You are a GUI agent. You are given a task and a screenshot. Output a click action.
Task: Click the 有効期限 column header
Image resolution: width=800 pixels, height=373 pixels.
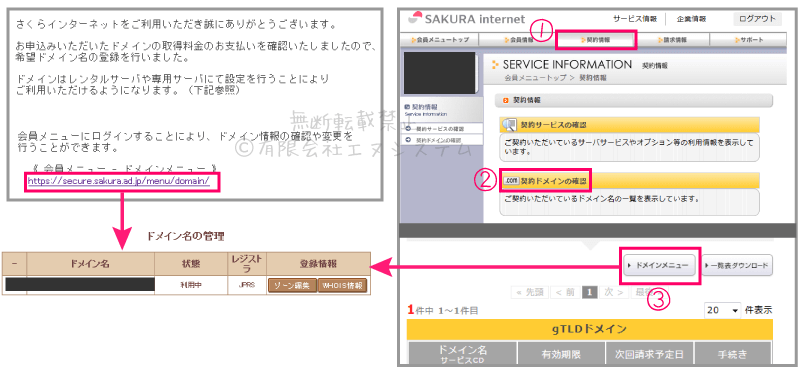(561, 354)
